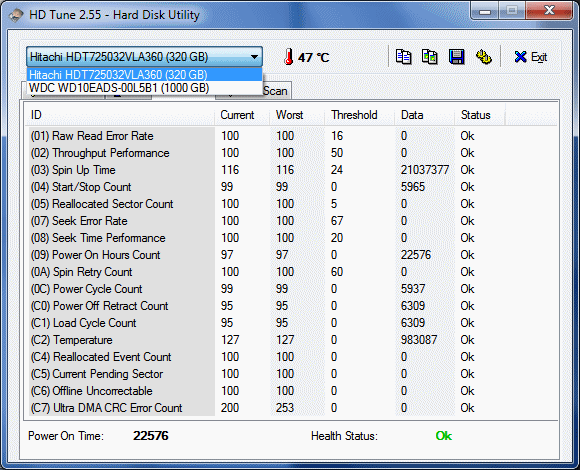Click the Status column header

tap(480, 115)
